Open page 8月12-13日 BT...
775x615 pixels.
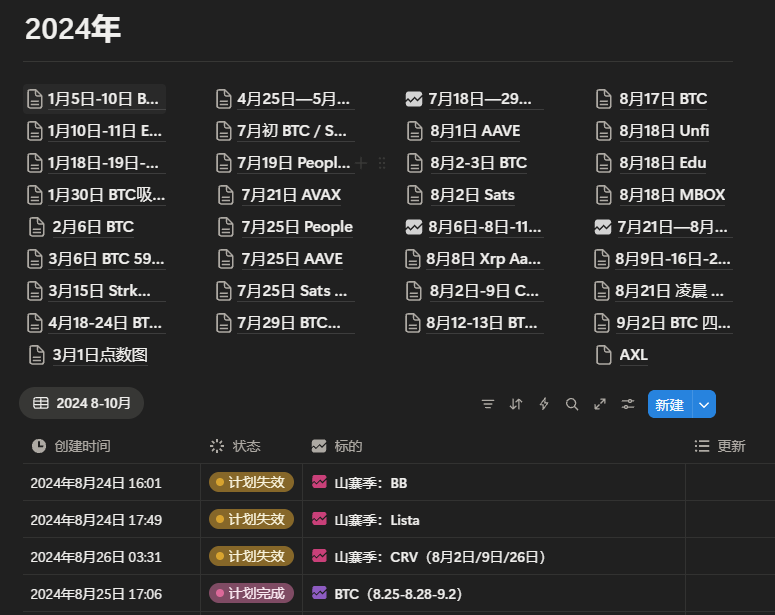tap(481, 323)
